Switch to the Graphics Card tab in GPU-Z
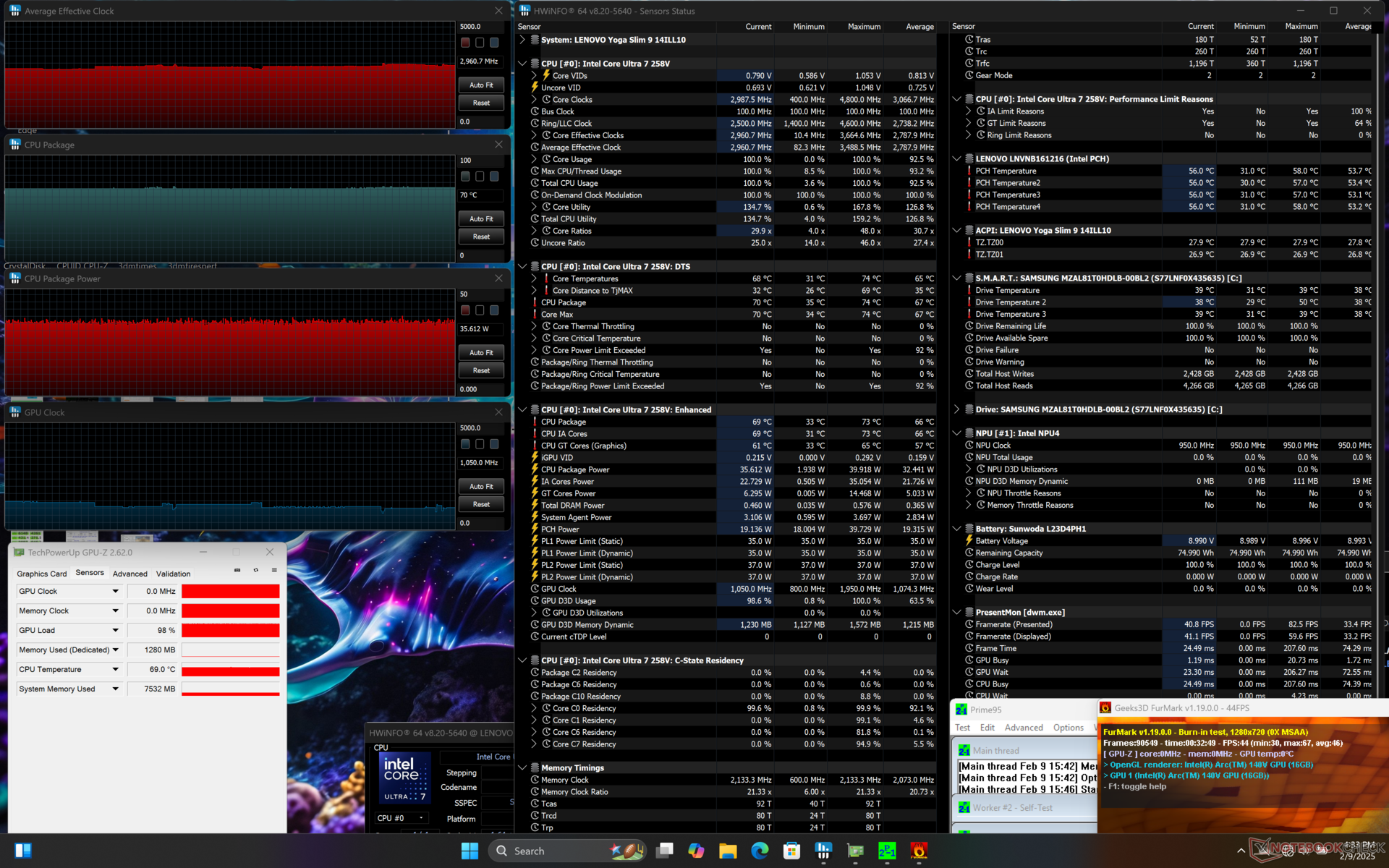 coord(42,574)
